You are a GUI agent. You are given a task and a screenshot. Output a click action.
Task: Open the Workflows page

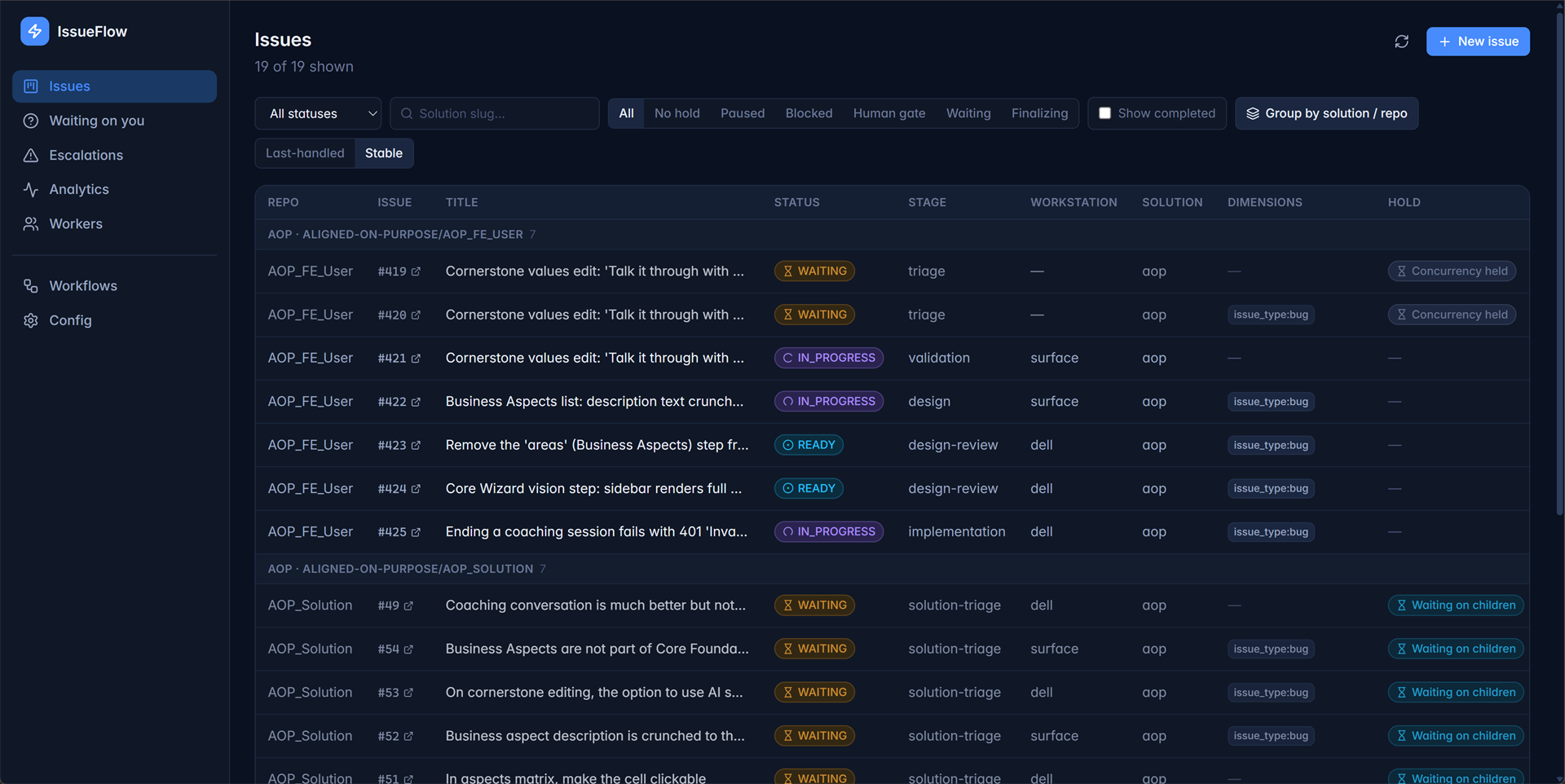click(x=114, y=286)
